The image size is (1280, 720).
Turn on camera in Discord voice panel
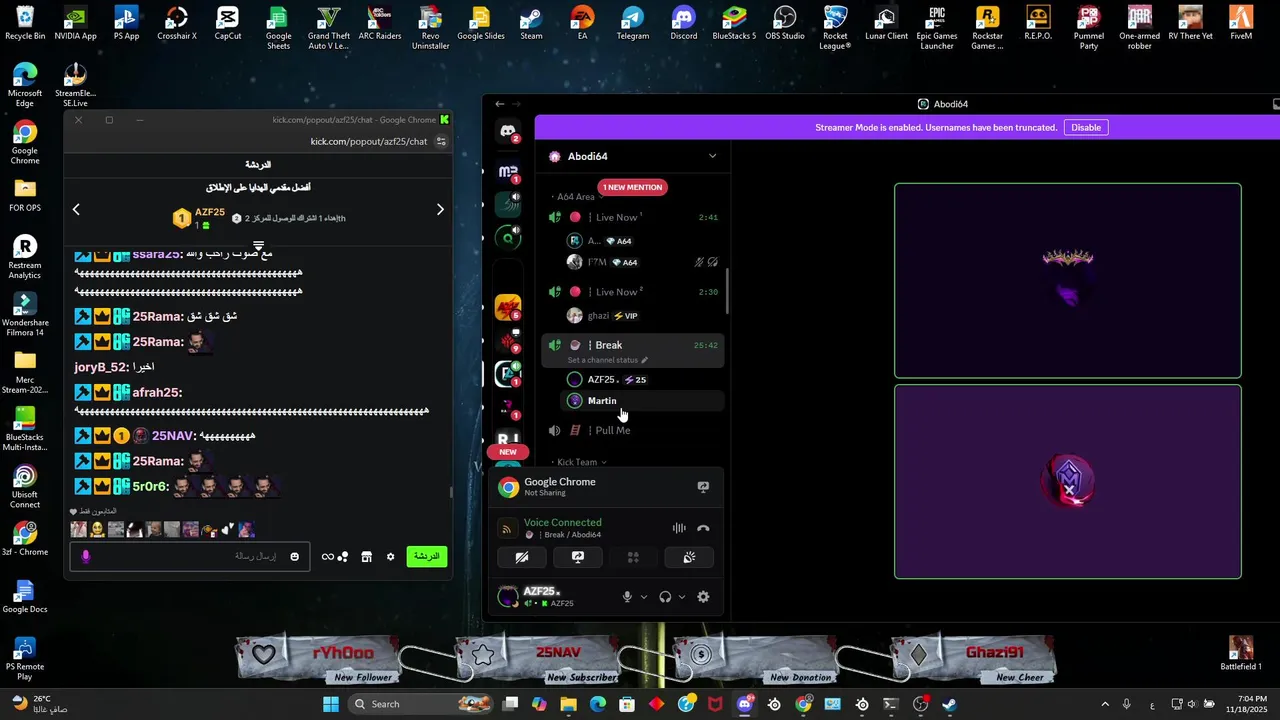click(522, 557)
